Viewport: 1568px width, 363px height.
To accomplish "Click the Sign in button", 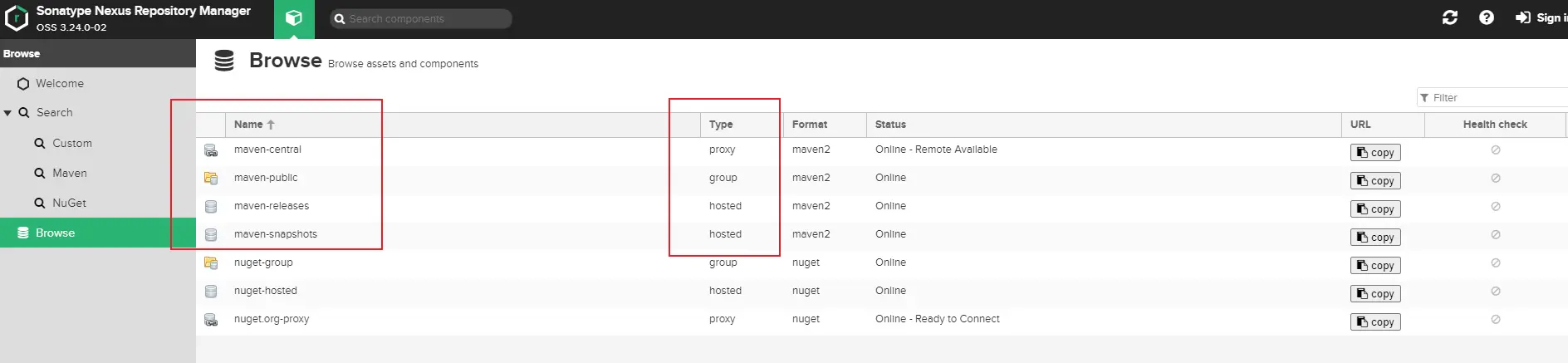I will coord(1541,17).
